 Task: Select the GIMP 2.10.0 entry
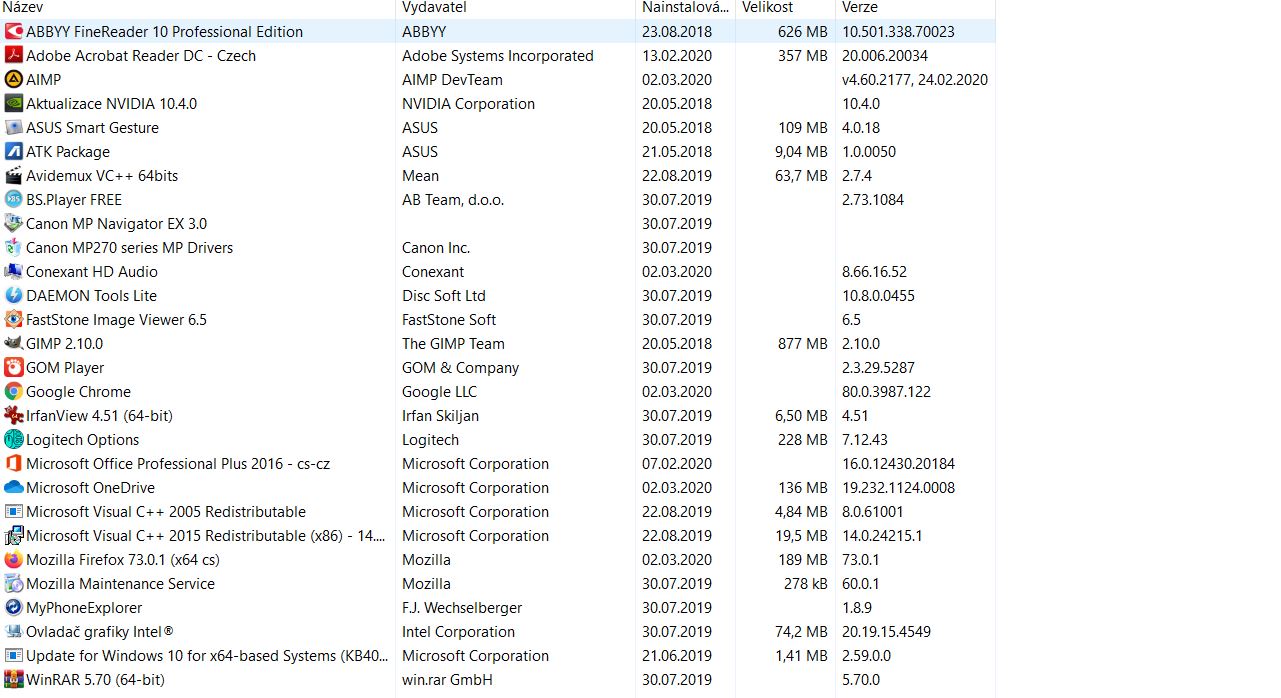64,344
